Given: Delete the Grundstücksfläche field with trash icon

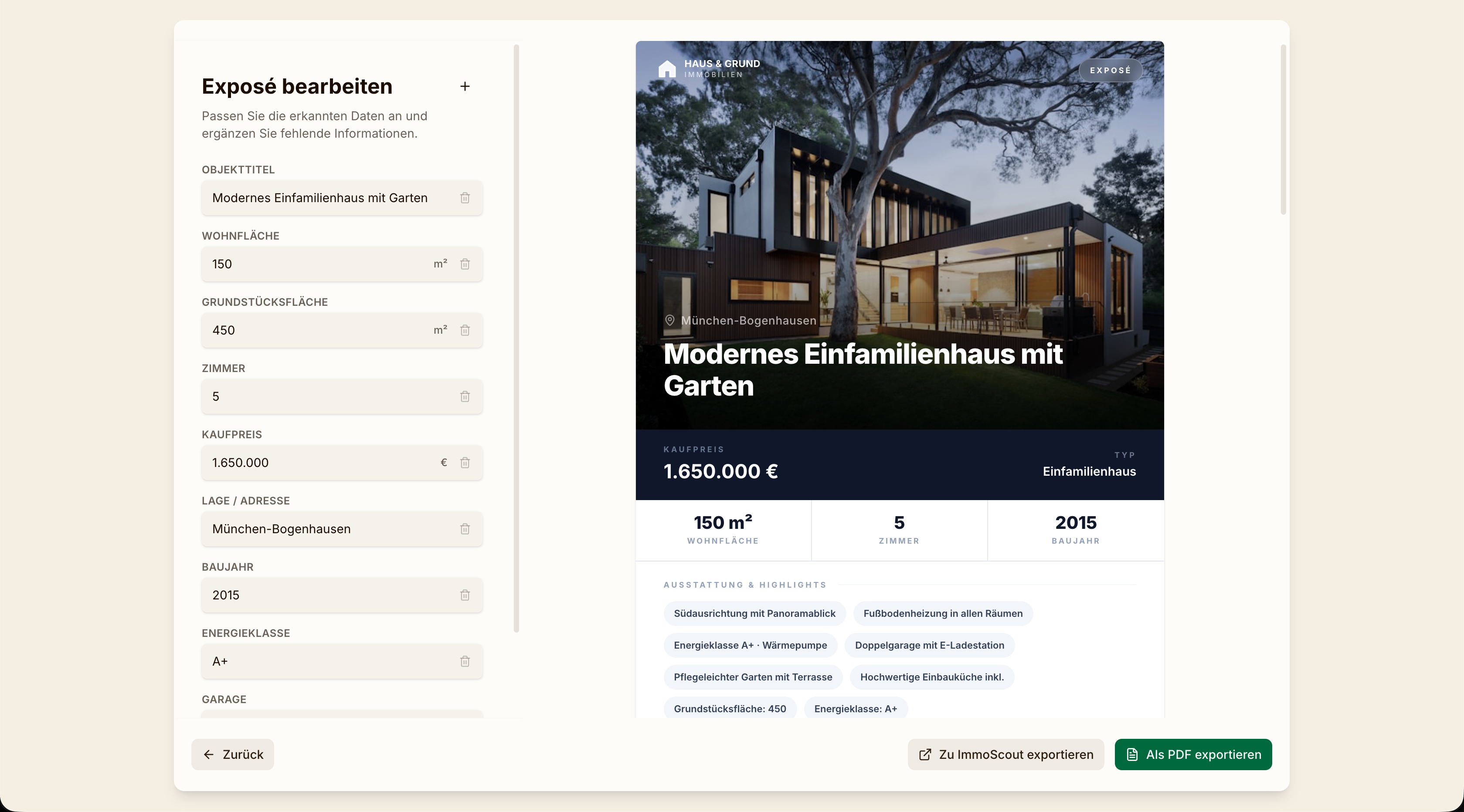Looking at the screenshot, I should point(465,330).
